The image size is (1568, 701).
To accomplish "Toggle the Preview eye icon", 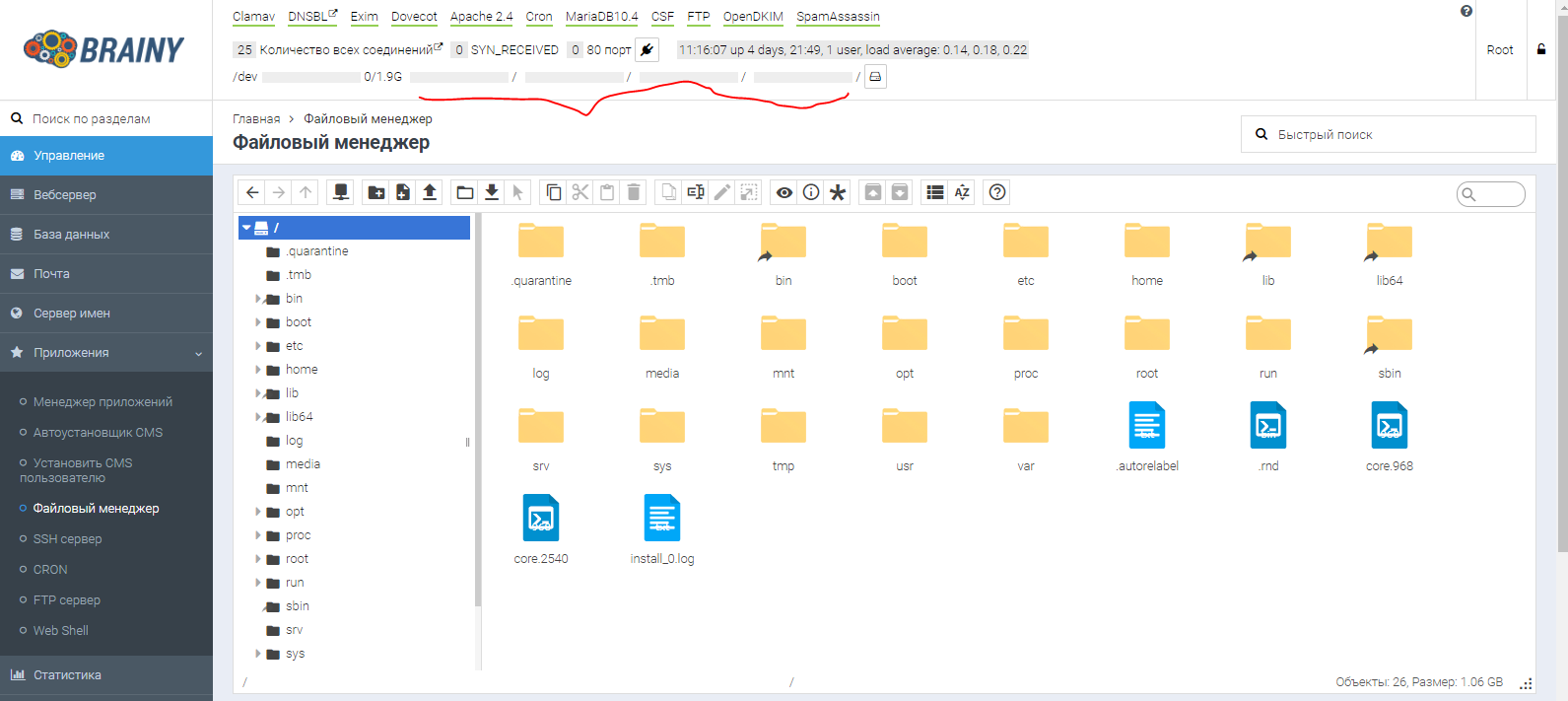I will (x=784, y=192).
